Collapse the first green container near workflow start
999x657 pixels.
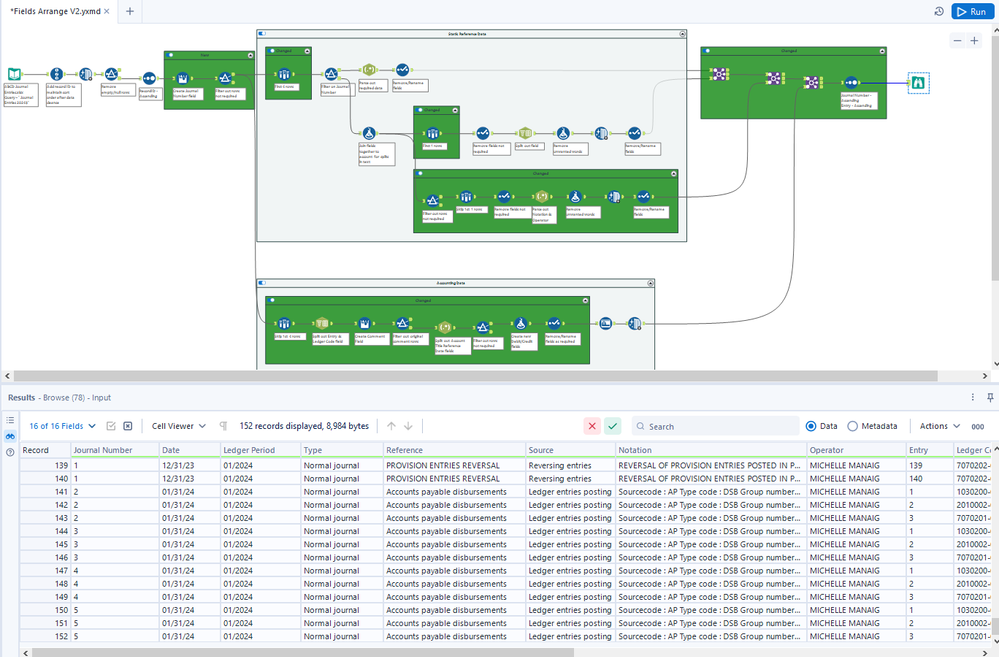(250, 55)
